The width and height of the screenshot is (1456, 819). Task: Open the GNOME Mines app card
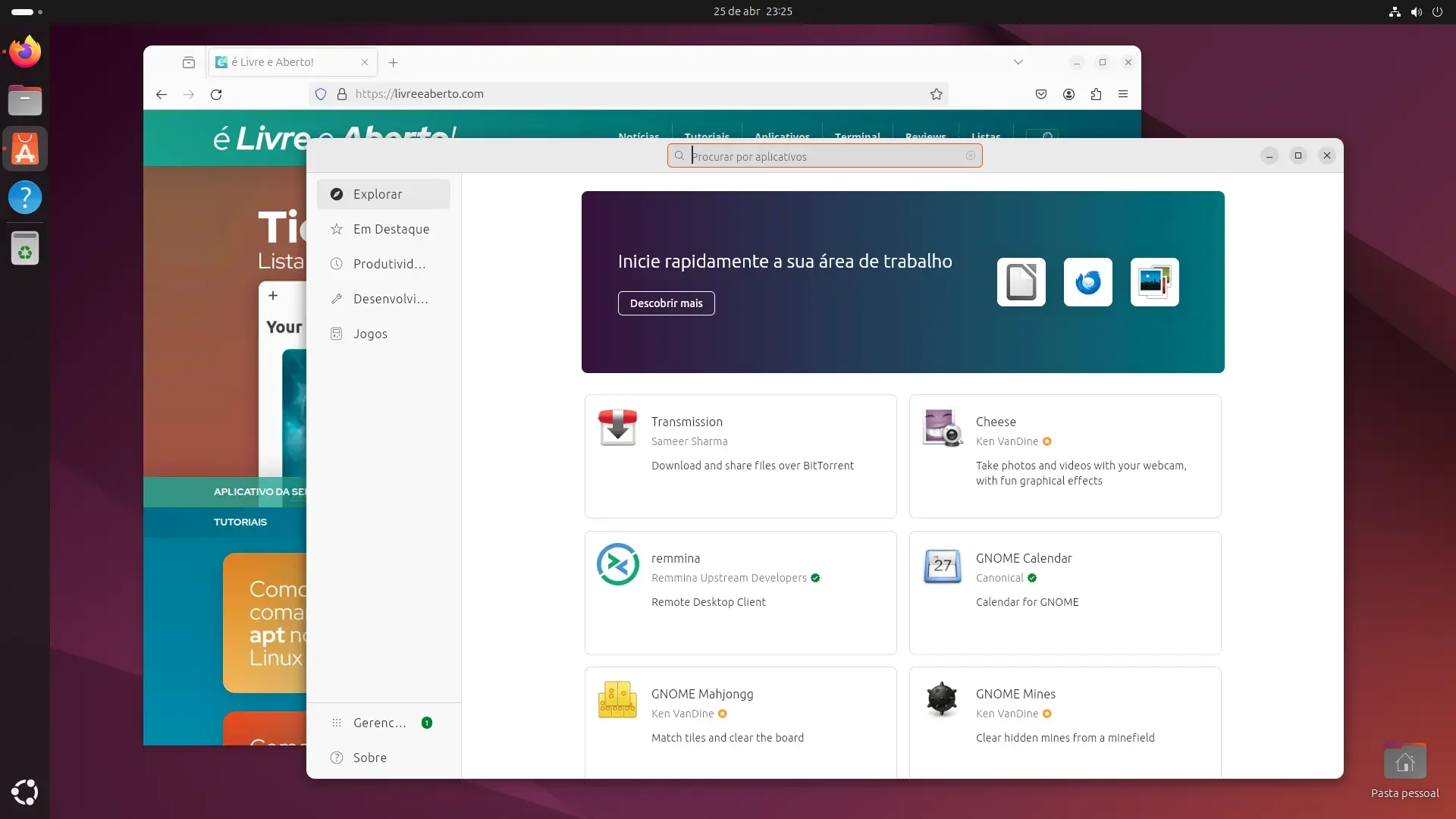point(1065,723)
